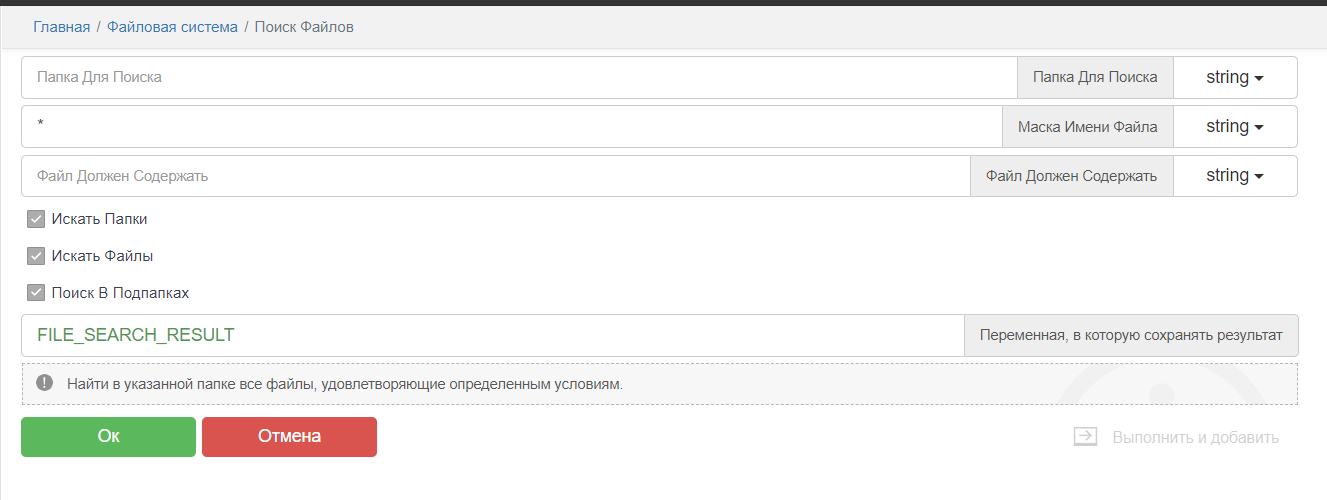
Task: Expand string dropdown for Маска Имени Файла
Action: [1234, 126]
